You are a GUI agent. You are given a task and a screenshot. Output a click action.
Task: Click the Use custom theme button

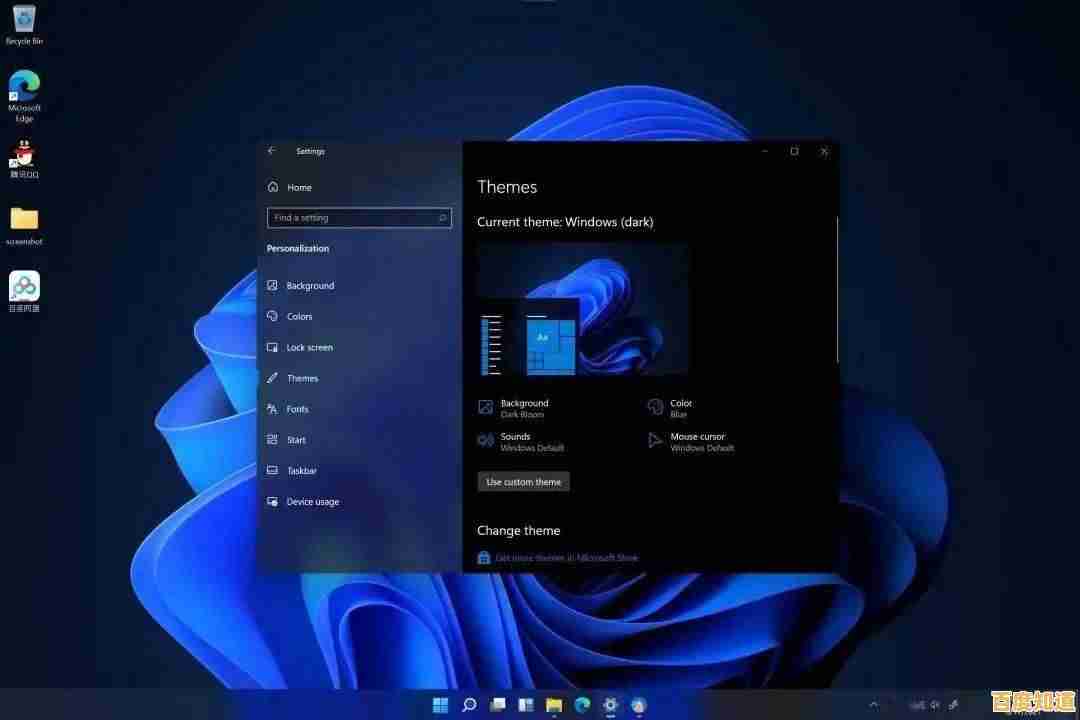(x=523, y=481)
